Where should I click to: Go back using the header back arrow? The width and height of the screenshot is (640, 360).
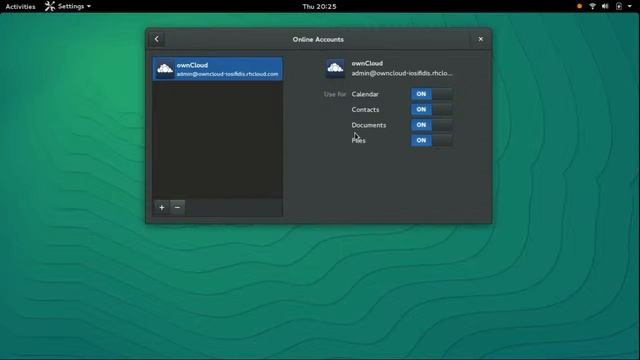click(x=157, y=39)
